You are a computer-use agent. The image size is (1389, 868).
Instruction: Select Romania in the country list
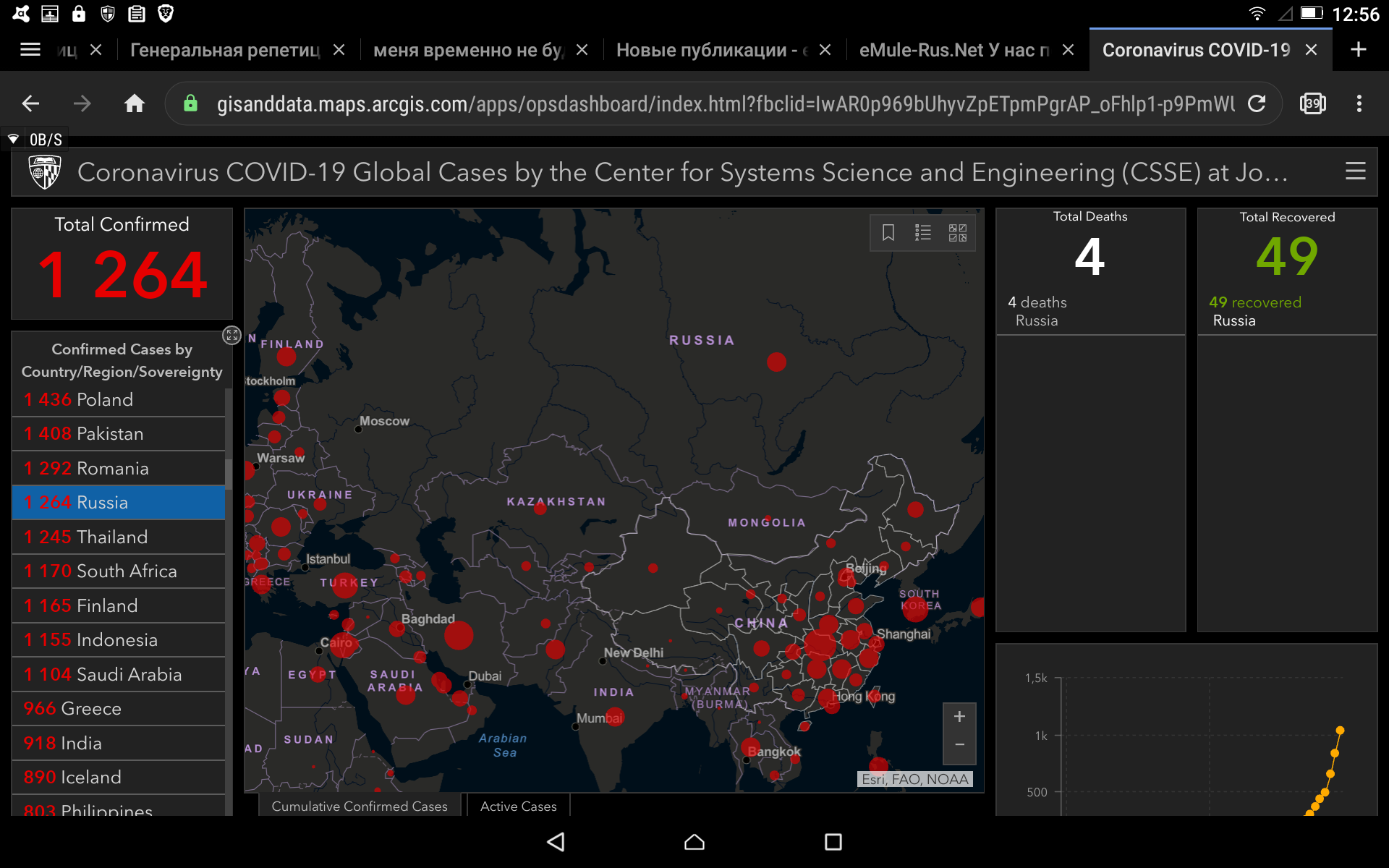tap(119, 468)
